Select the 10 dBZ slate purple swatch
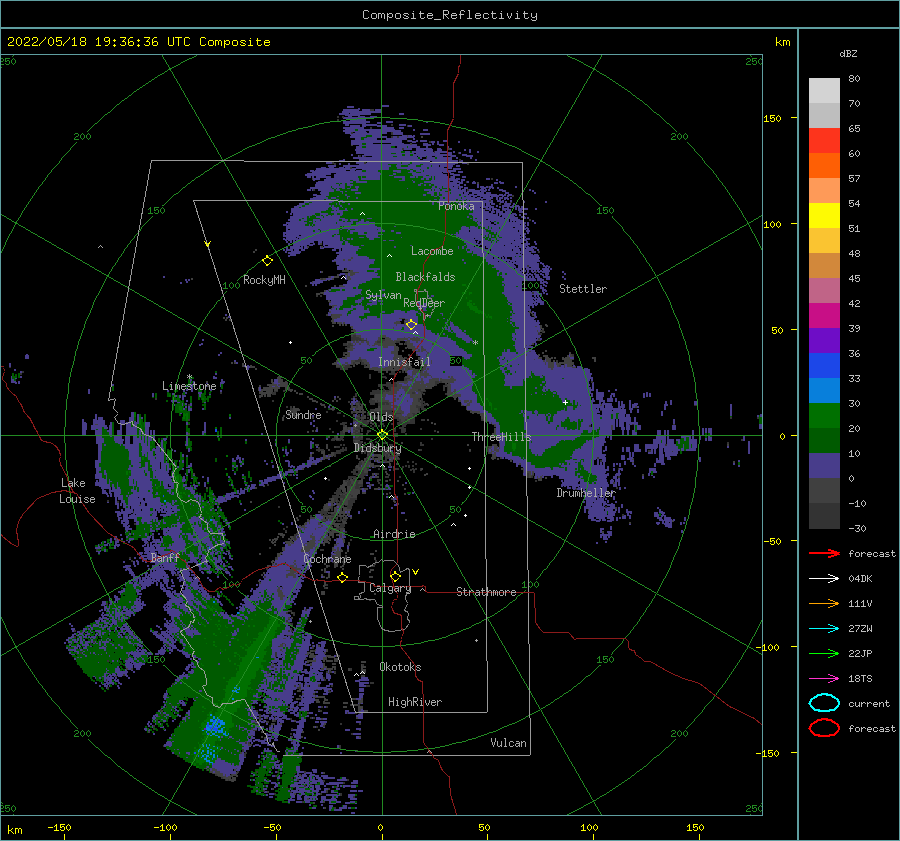This screenshot has width=900, height=841. click(x=824, y=465)
